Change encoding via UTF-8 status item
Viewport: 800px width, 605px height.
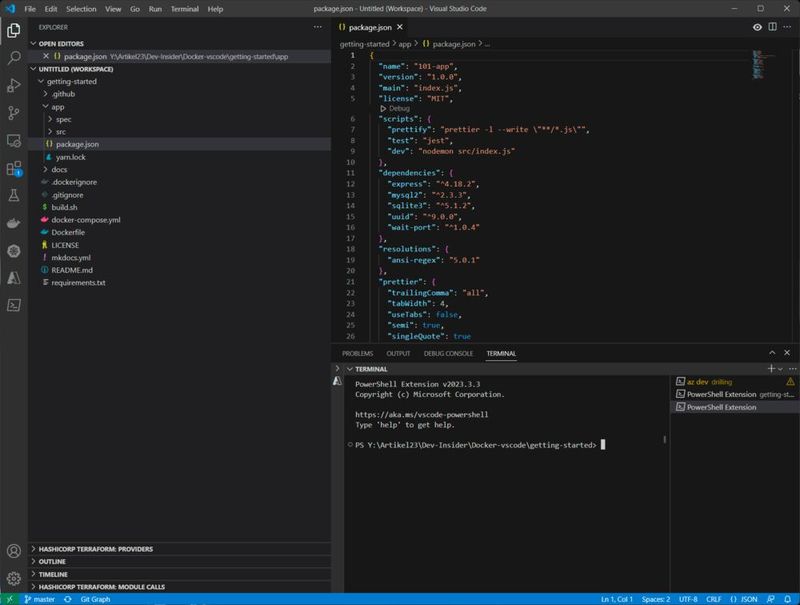pyautogui.click(x=688, y=599)
